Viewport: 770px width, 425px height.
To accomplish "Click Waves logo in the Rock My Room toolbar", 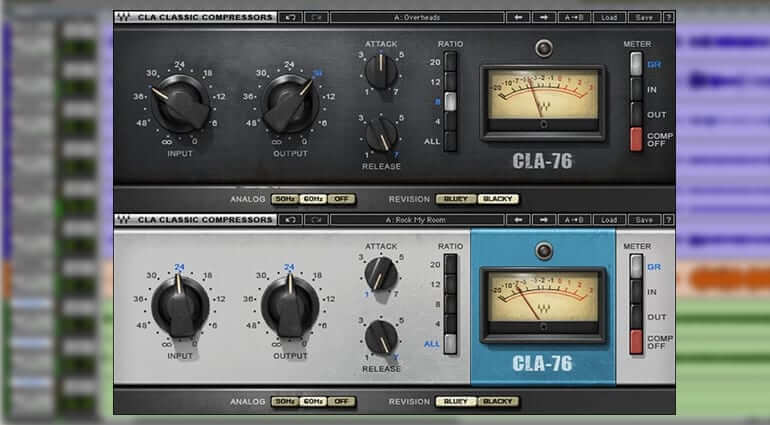I will [x=124, y=219].
